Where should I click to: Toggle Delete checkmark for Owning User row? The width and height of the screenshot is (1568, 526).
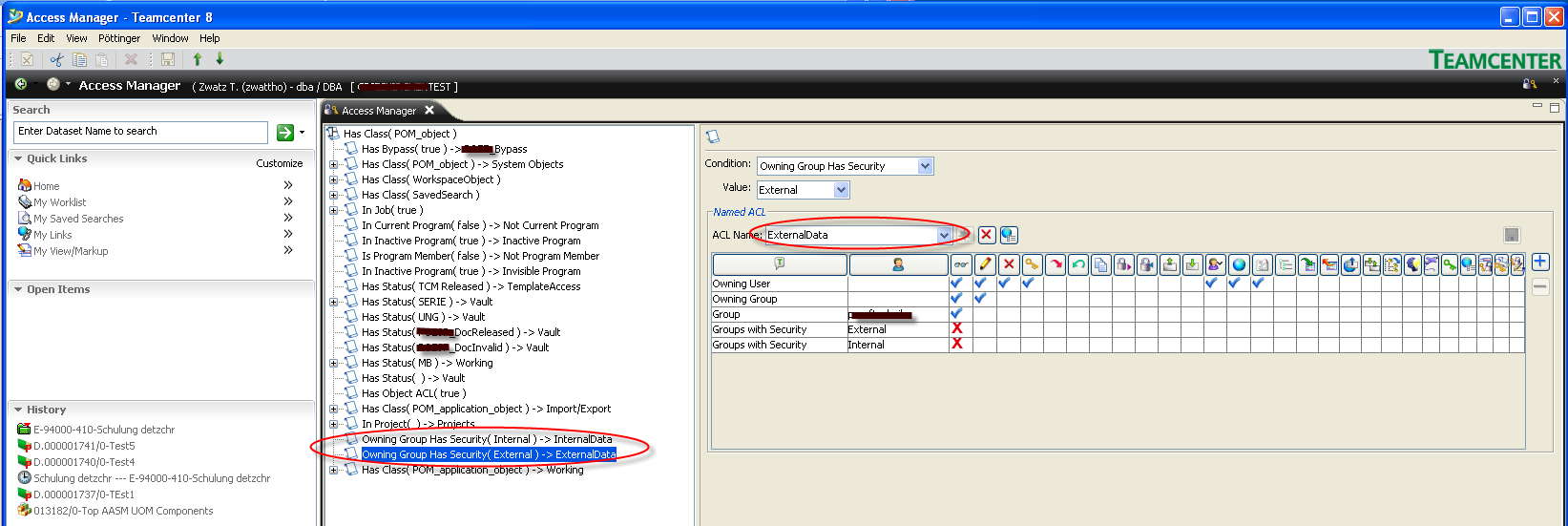click(1004, 284)
